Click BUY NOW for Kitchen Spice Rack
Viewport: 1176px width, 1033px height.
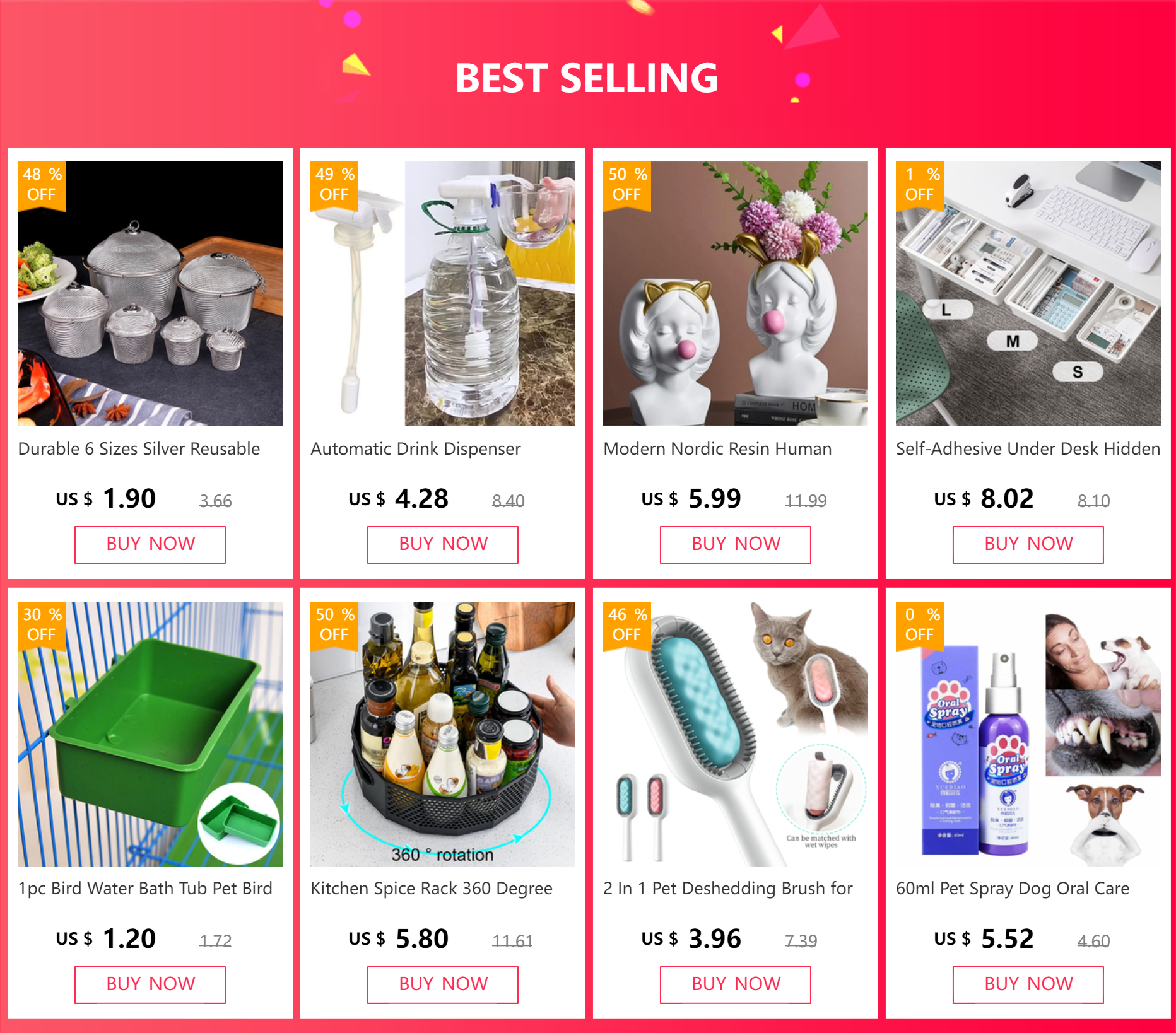pos(443,984)
